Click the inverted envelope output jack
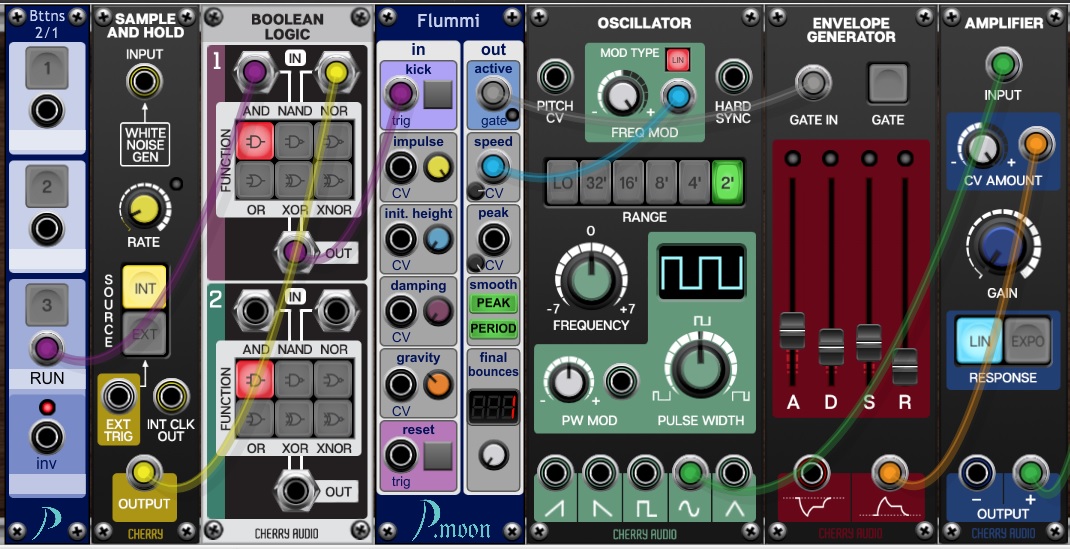 point(812,472)
